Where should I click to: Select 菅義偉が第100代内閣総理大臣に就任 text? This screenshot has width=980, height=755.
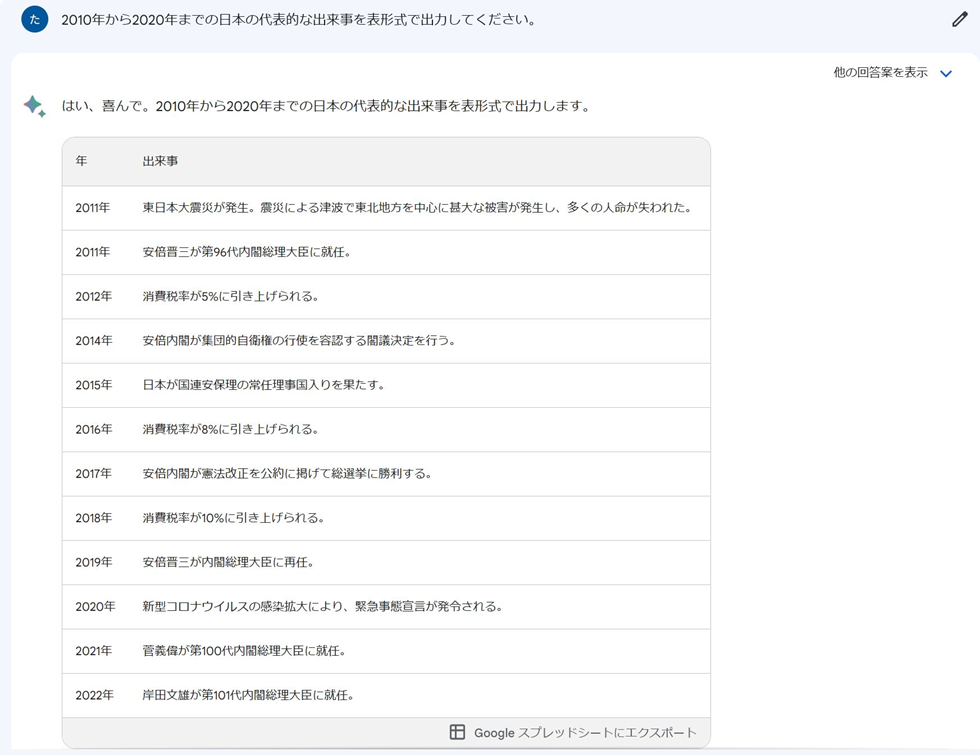click(x=244, y=651)
